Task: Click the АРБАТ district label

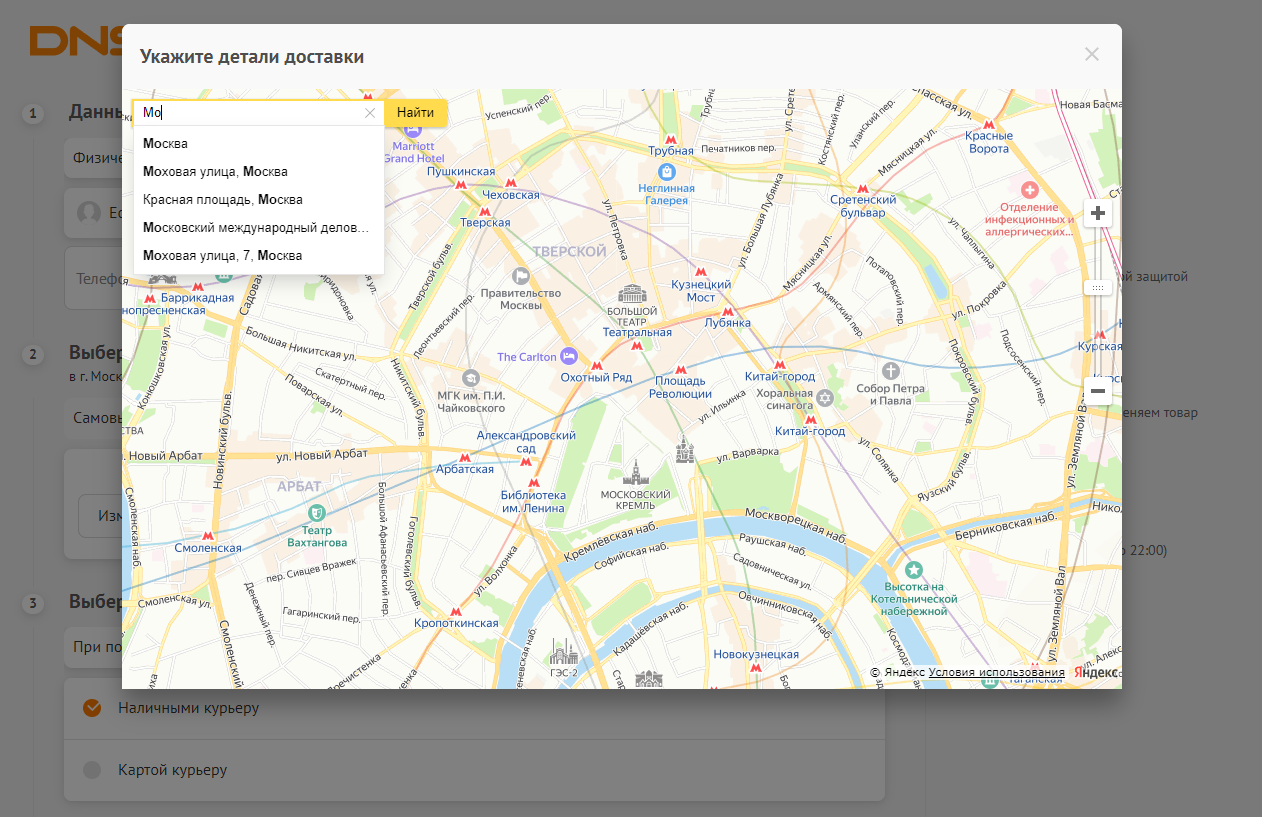Action: [x=301, y=486]
